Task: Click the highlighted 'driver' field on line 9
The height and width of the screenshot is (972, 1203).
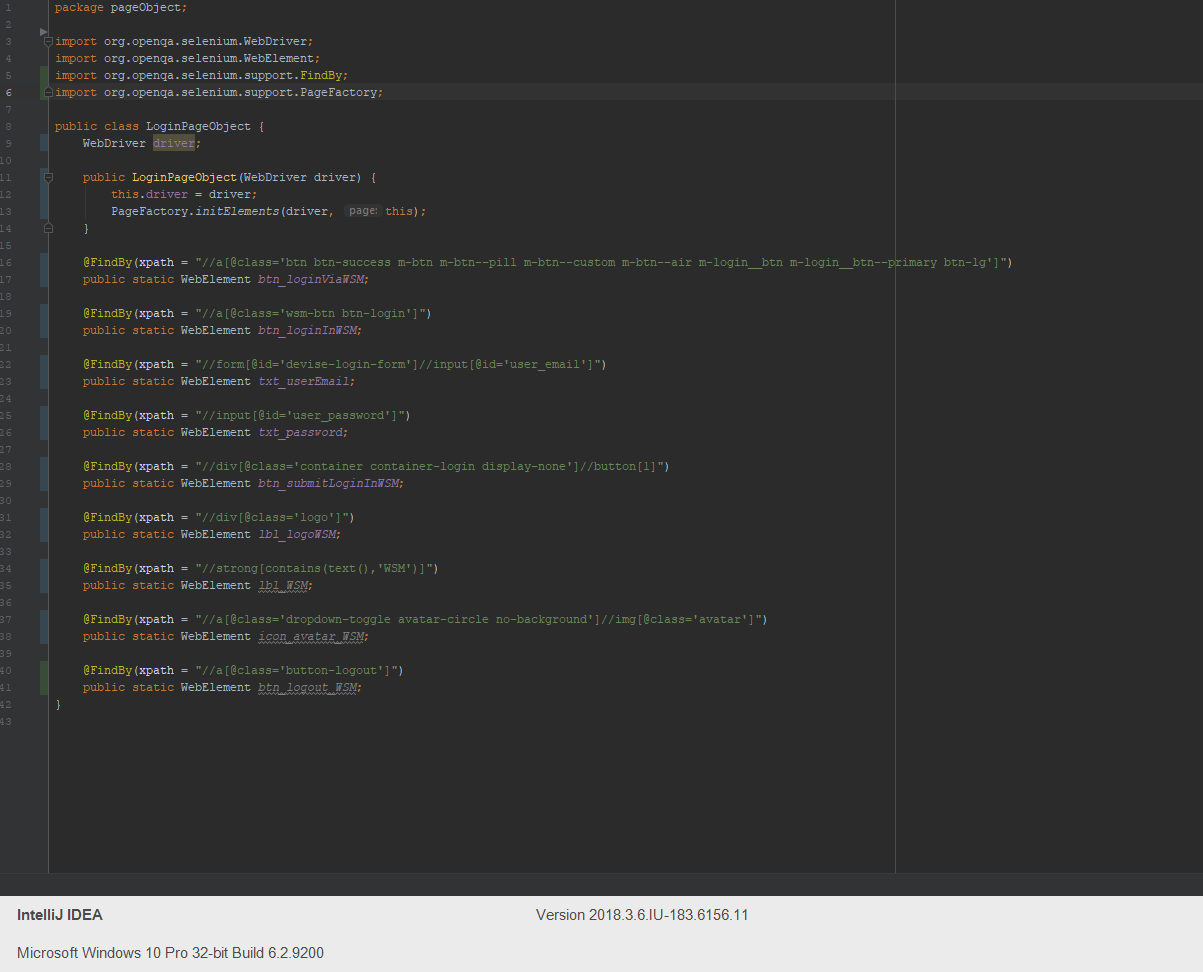Action: click(174, 143)
